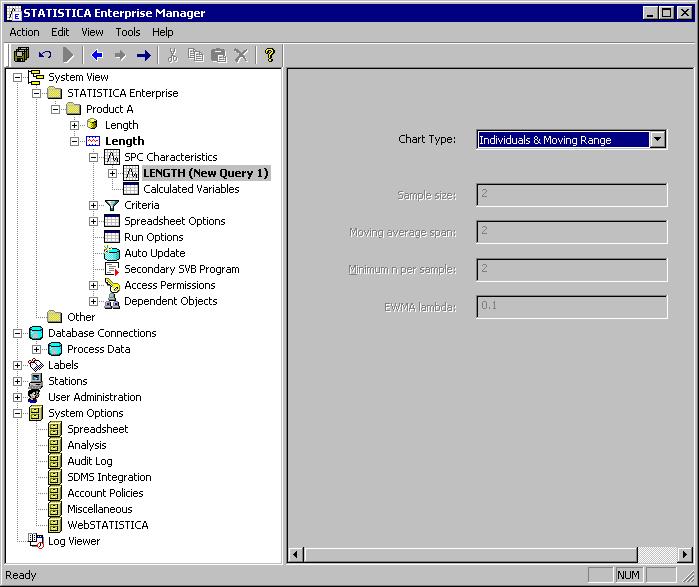This screenshot has height=587, width=699.
Task: Collapse the STATISTICA Enterprise folder node
Action: click(37, 93)
